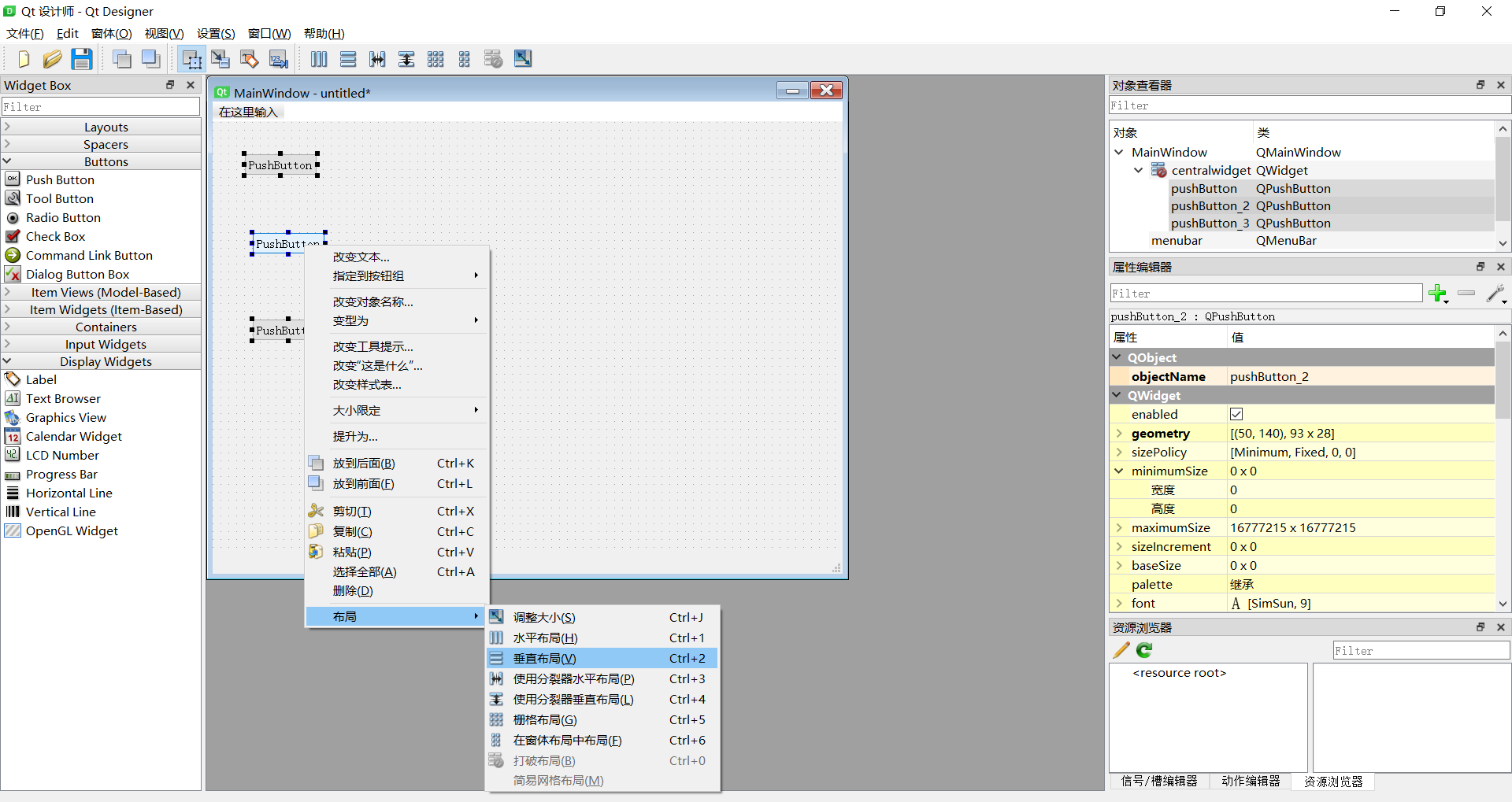
Task: Open the wrench configure property editor icon
Action: click(x=1496, y=294)
